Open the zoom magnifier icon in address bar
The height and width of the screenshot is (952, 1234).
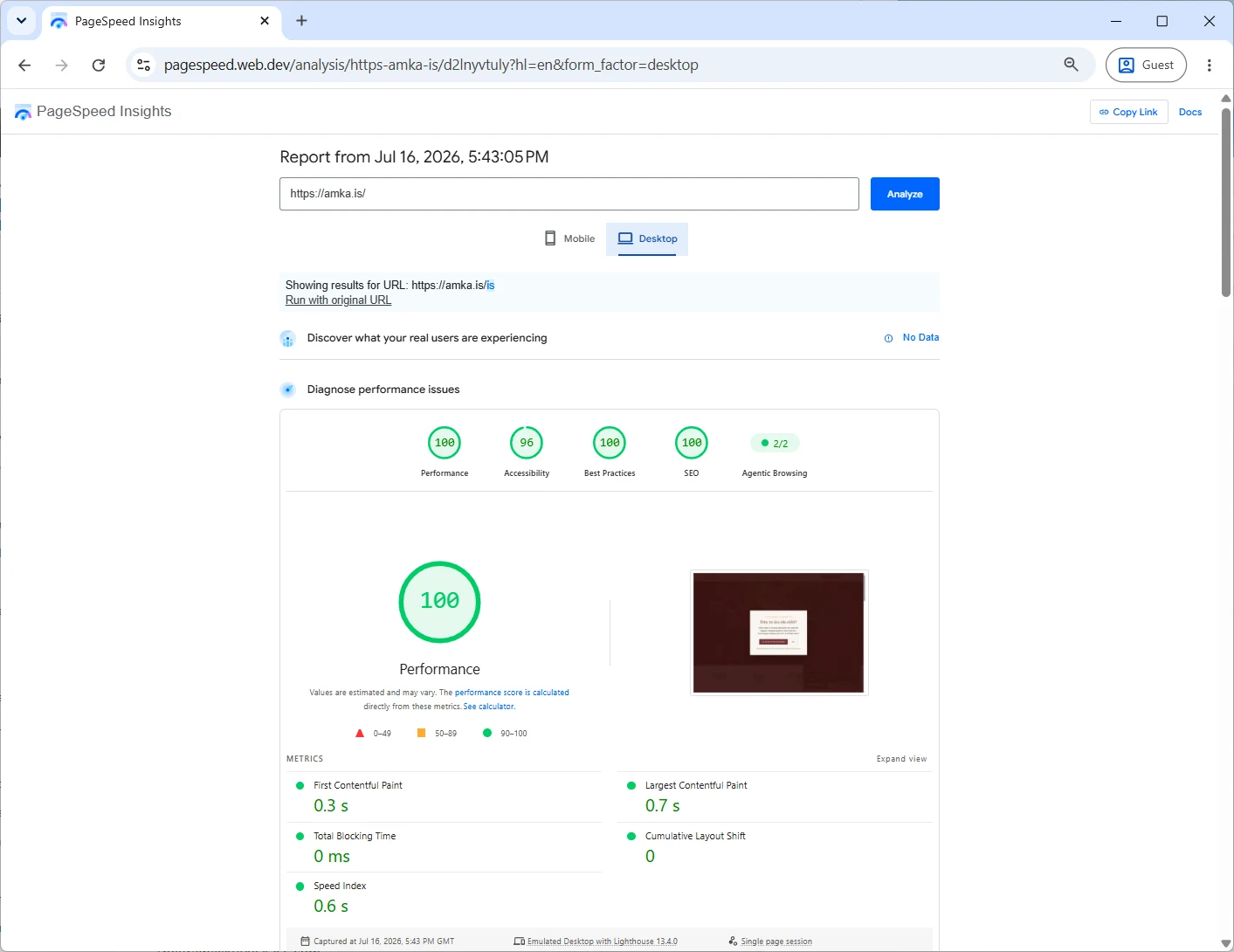(x=1071, y=65)
